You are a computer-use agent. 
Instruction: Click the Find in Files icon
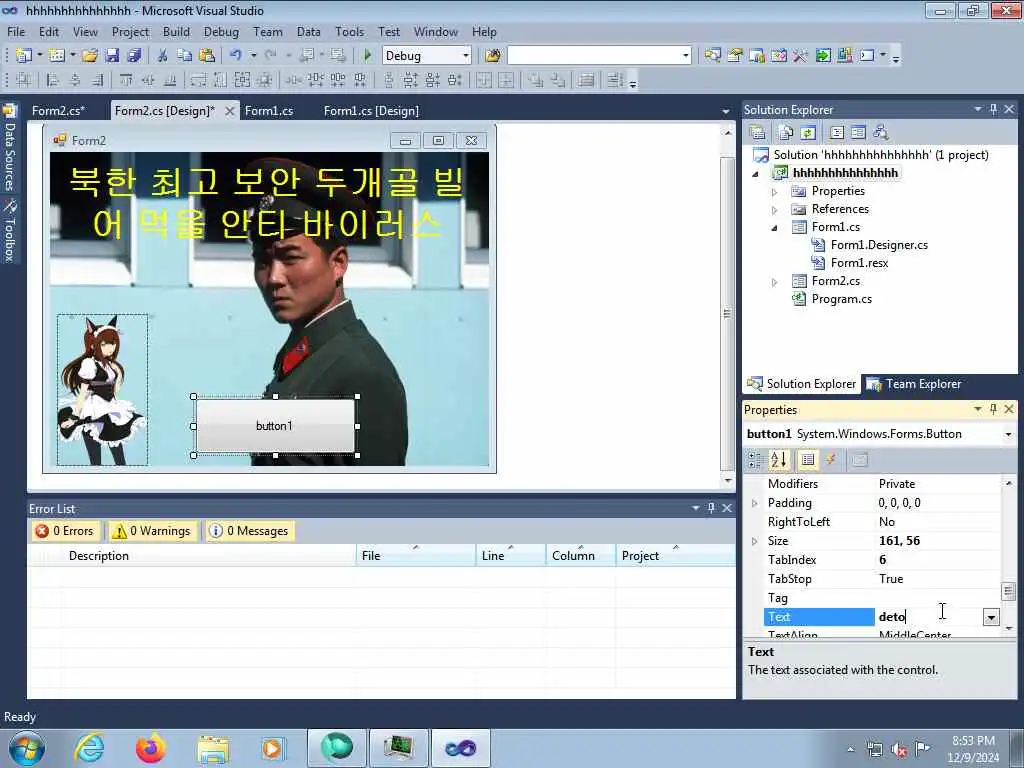point(493,56)
